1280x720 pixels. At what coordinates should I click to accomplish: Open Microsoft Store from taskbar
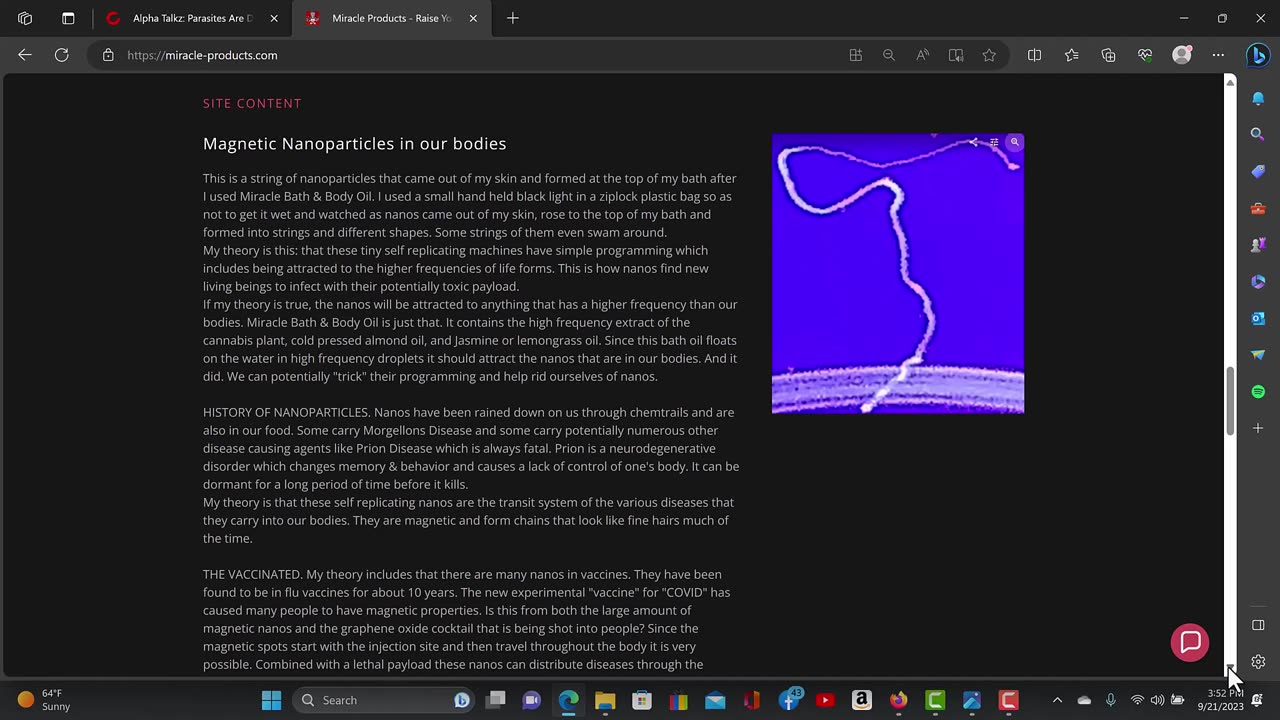coord(642,700)
